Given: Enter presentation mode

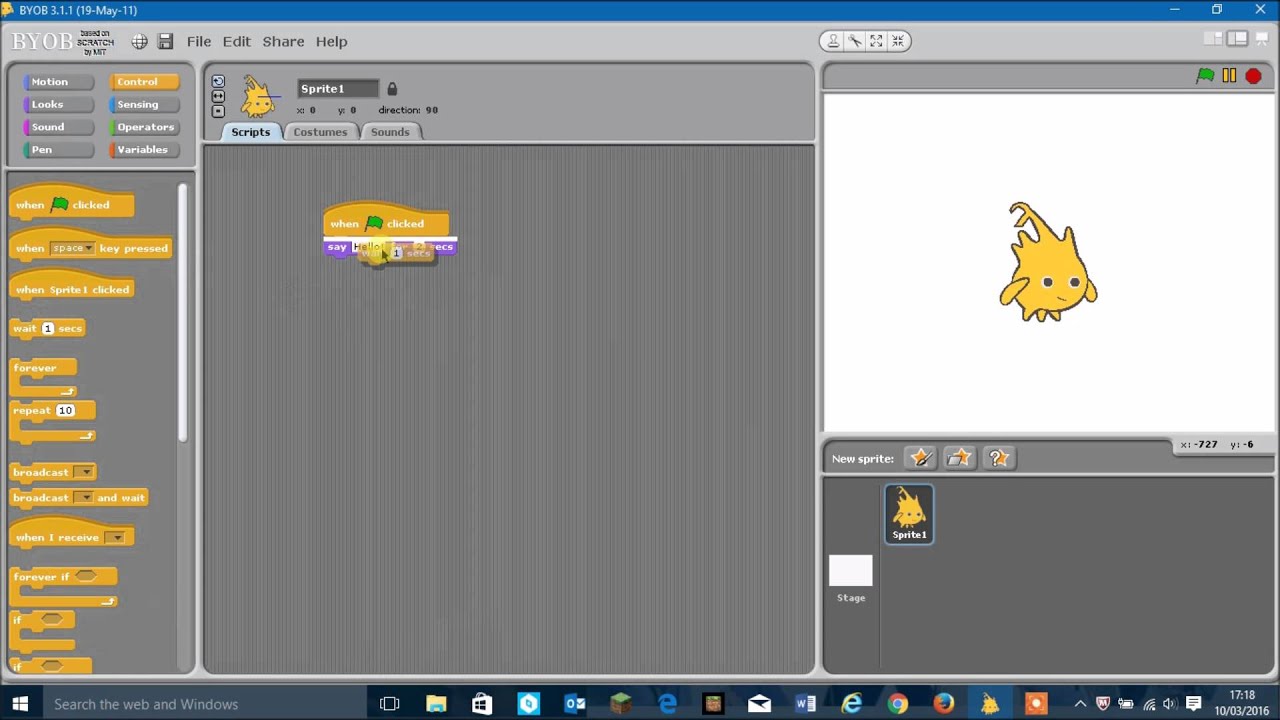Looking at the screenshot, I should tap(1261, 39).
